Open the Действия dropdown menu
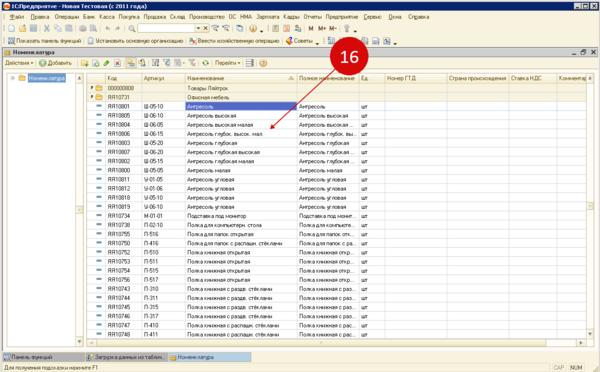The height and width of the screenshot is (372, 600). coord(19,63)
